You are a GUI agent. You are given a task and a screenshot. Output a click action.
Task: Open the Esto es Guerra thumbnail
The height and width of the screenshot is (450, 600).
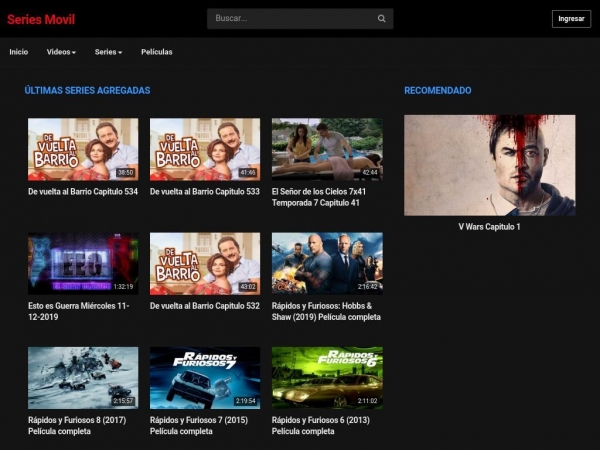(x=83, y=264)
